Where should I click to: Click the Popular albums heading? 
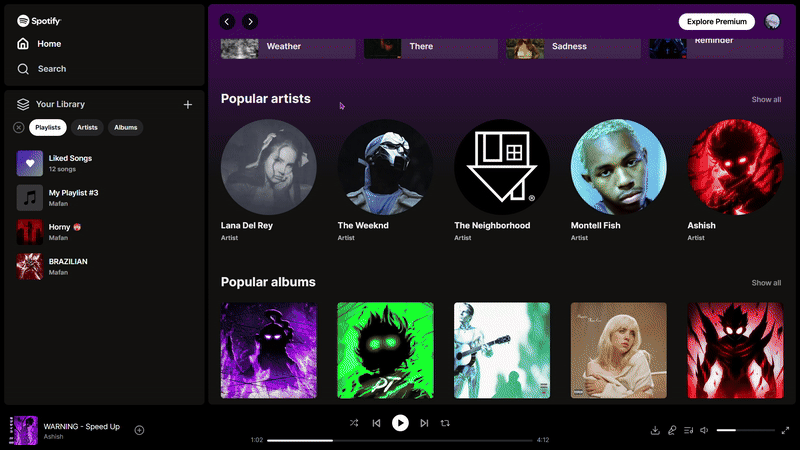tap(268, 282)
